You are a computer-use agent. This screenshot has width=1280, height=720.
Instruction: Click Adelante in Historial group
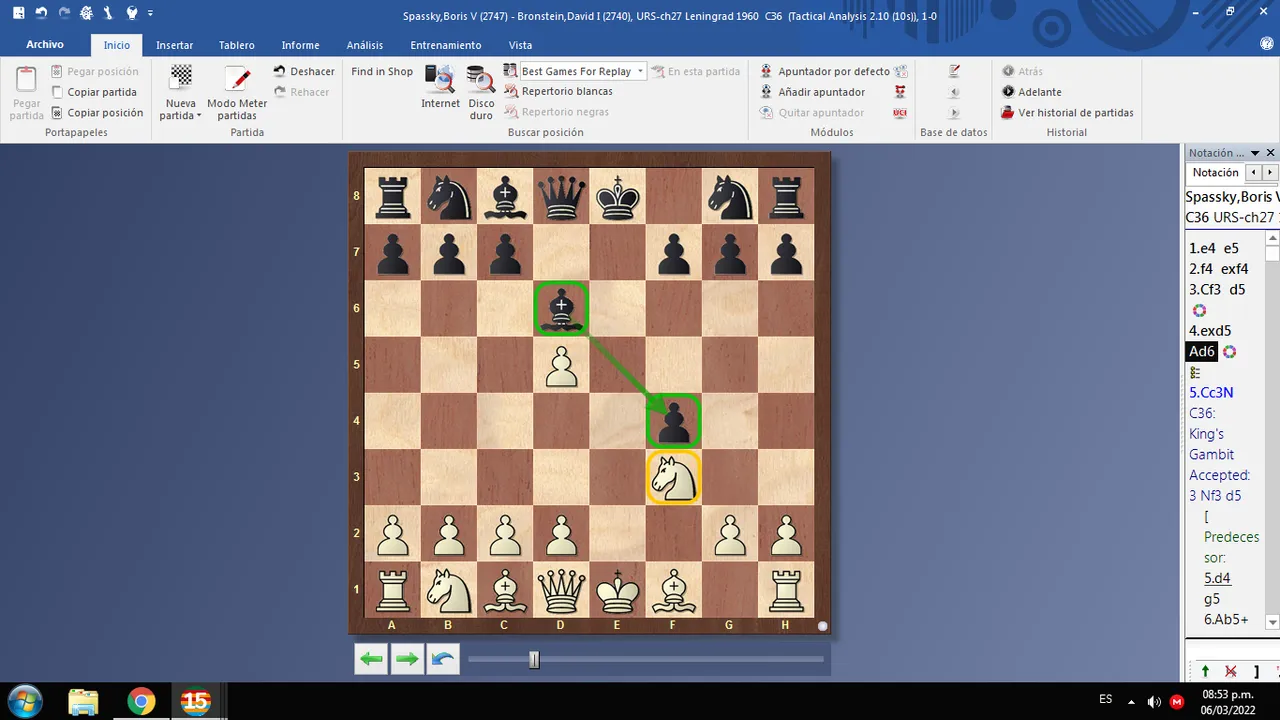tap(1032, 92)
